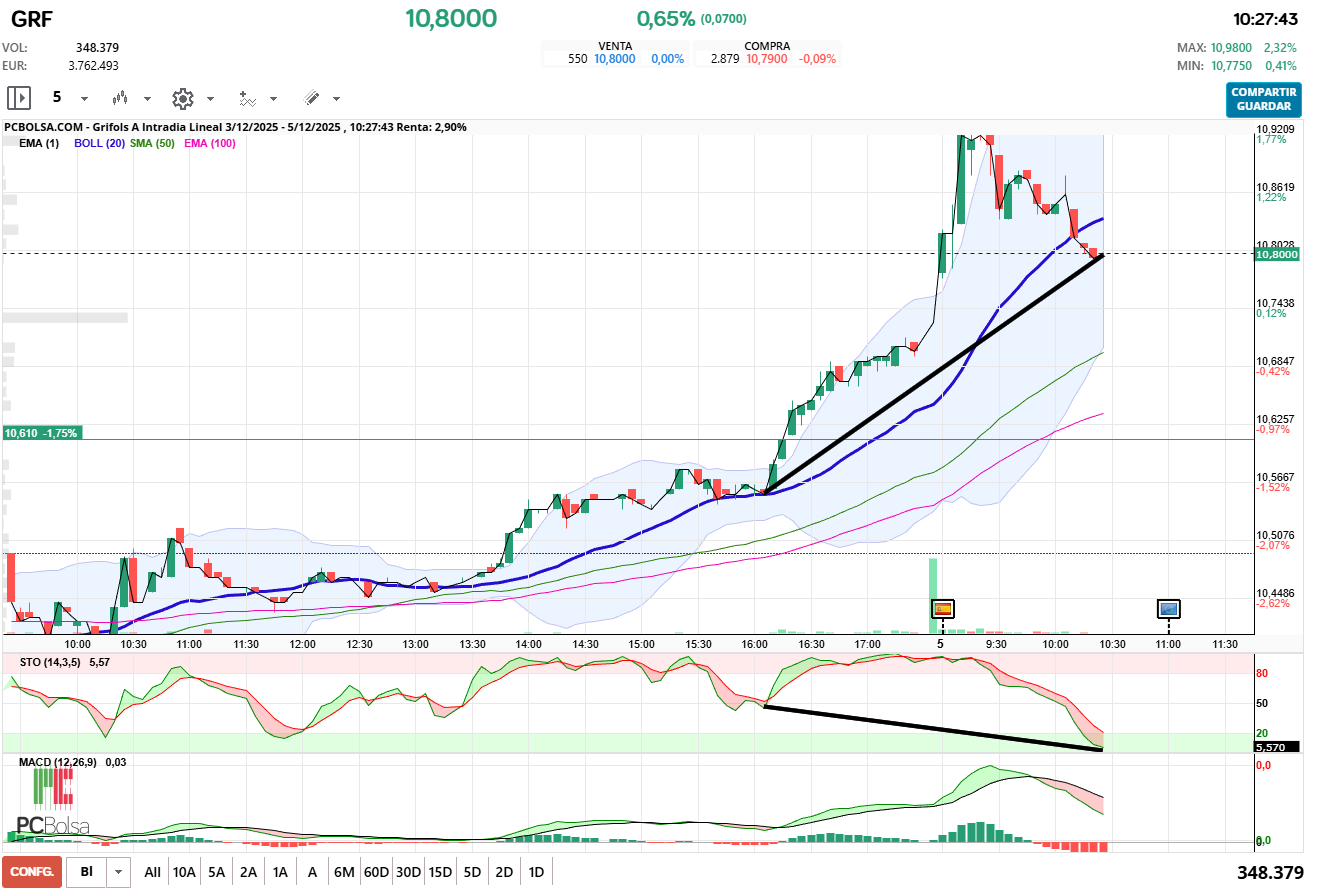Toggle the EMA (100) indicator label

point(210,143)
